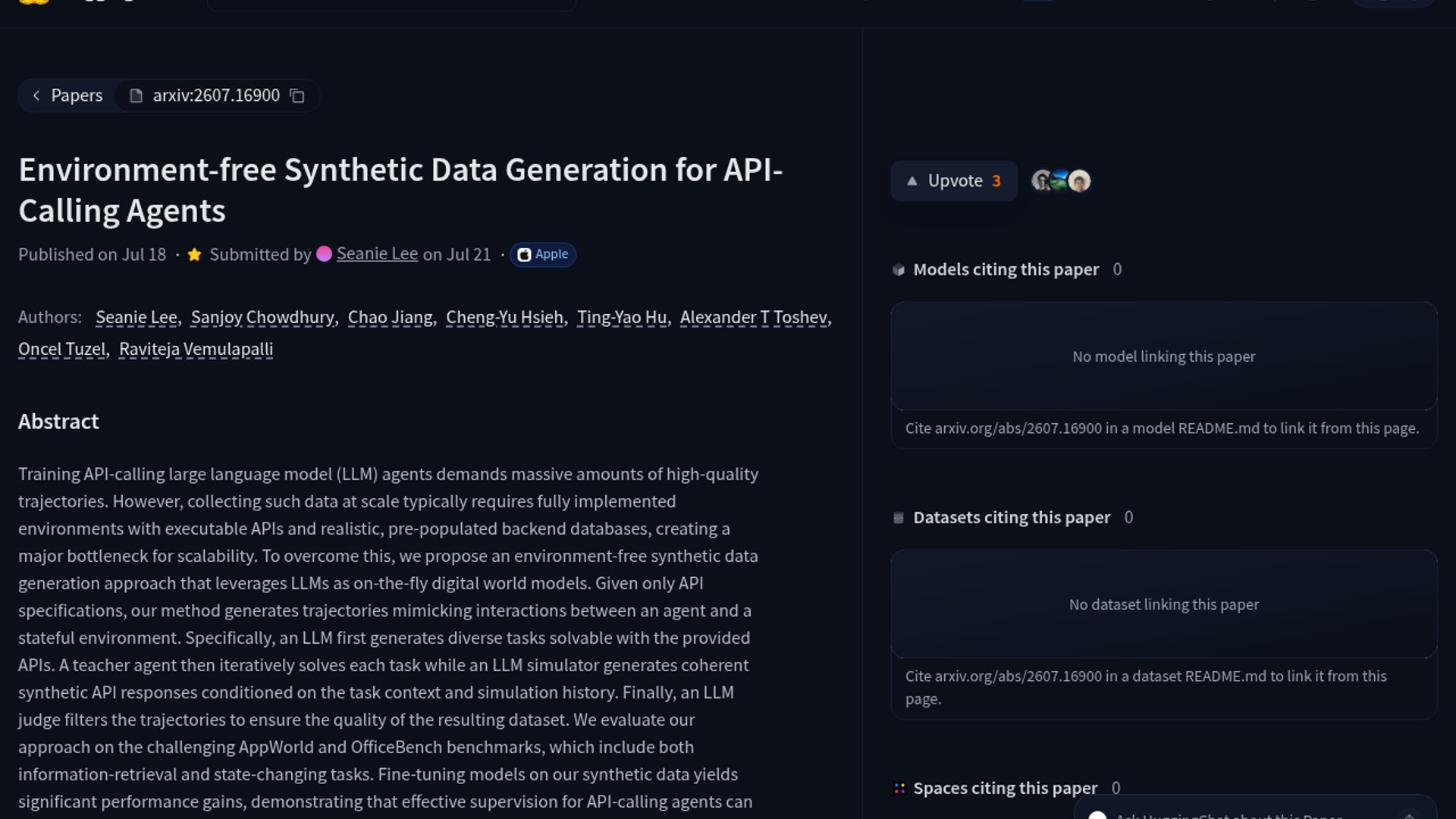Click 'No dataset linking this paper' text

(1163, 604)
